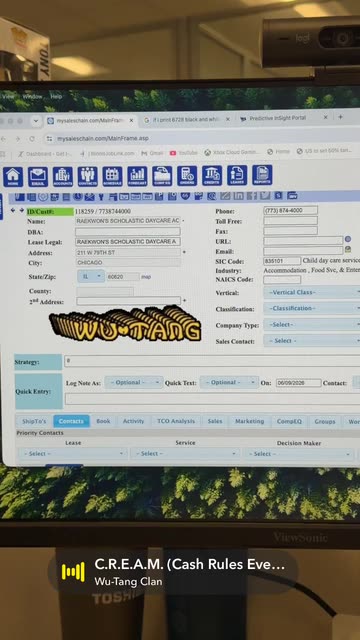Screen dimensions: 360x640
Task: Switch to the TCO Analysis tab
Action: [x=176, y=421]
